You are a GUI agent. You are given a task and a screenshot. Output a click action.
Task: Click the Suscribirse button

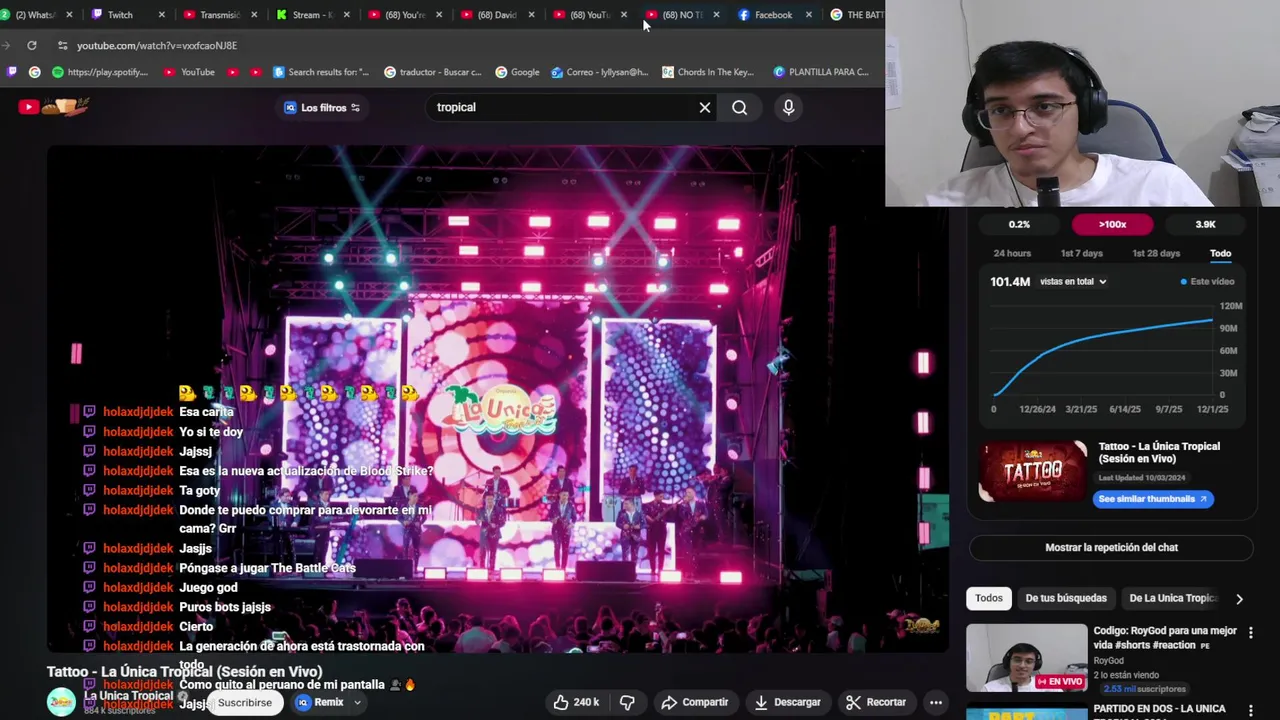pyautogui.click(x=245, y=702)
